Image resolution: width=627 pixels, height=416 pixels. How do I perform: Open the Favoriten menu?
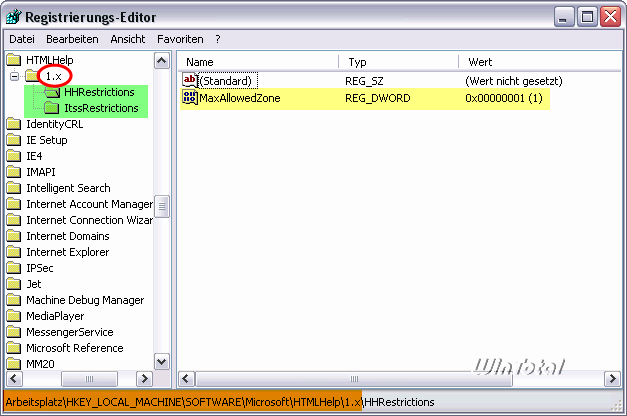(x=180, y=39)
